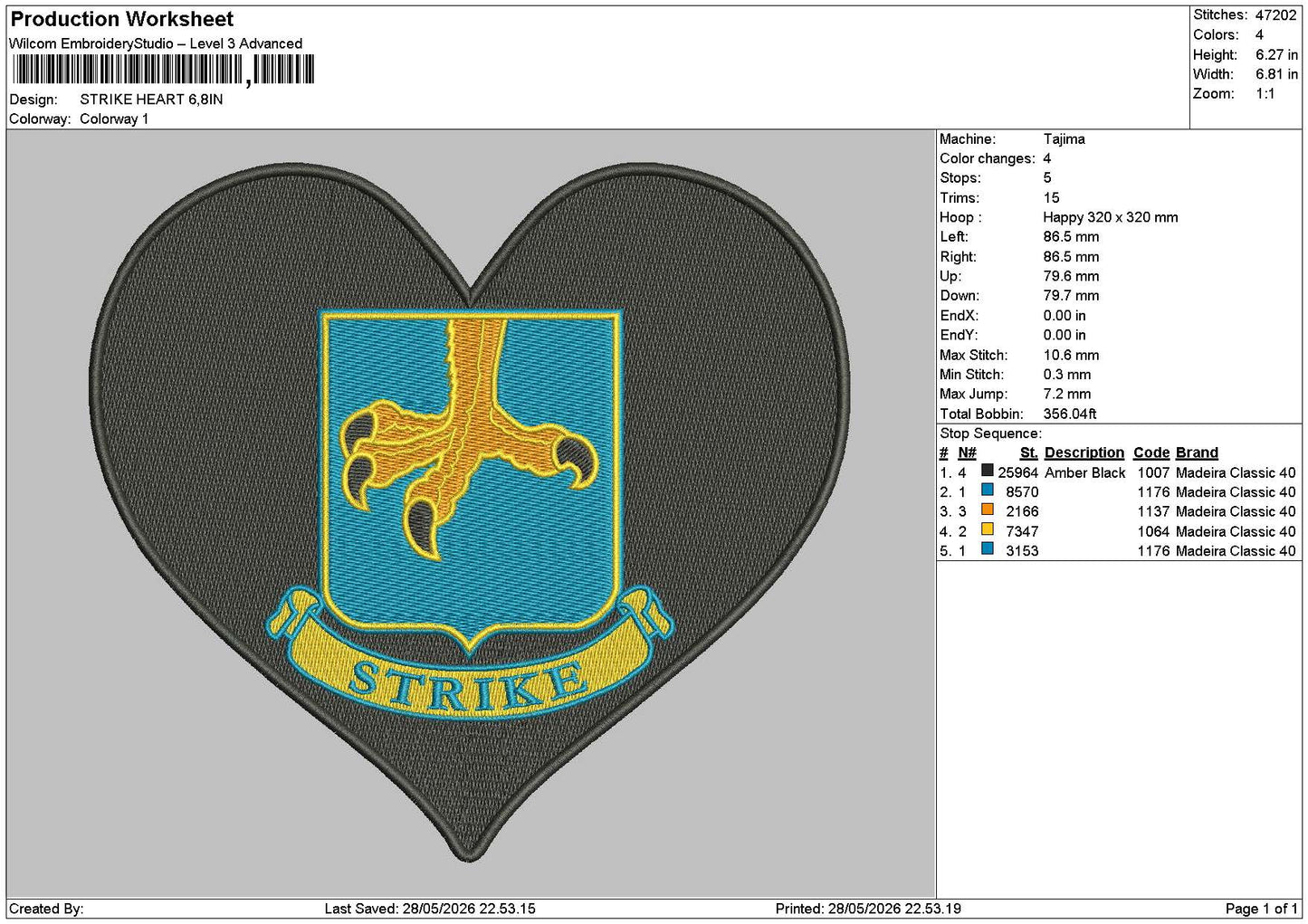Click stitch count 2166 in row 3
Viewport: 1308px width, 924px height.
coord(1022,512)
